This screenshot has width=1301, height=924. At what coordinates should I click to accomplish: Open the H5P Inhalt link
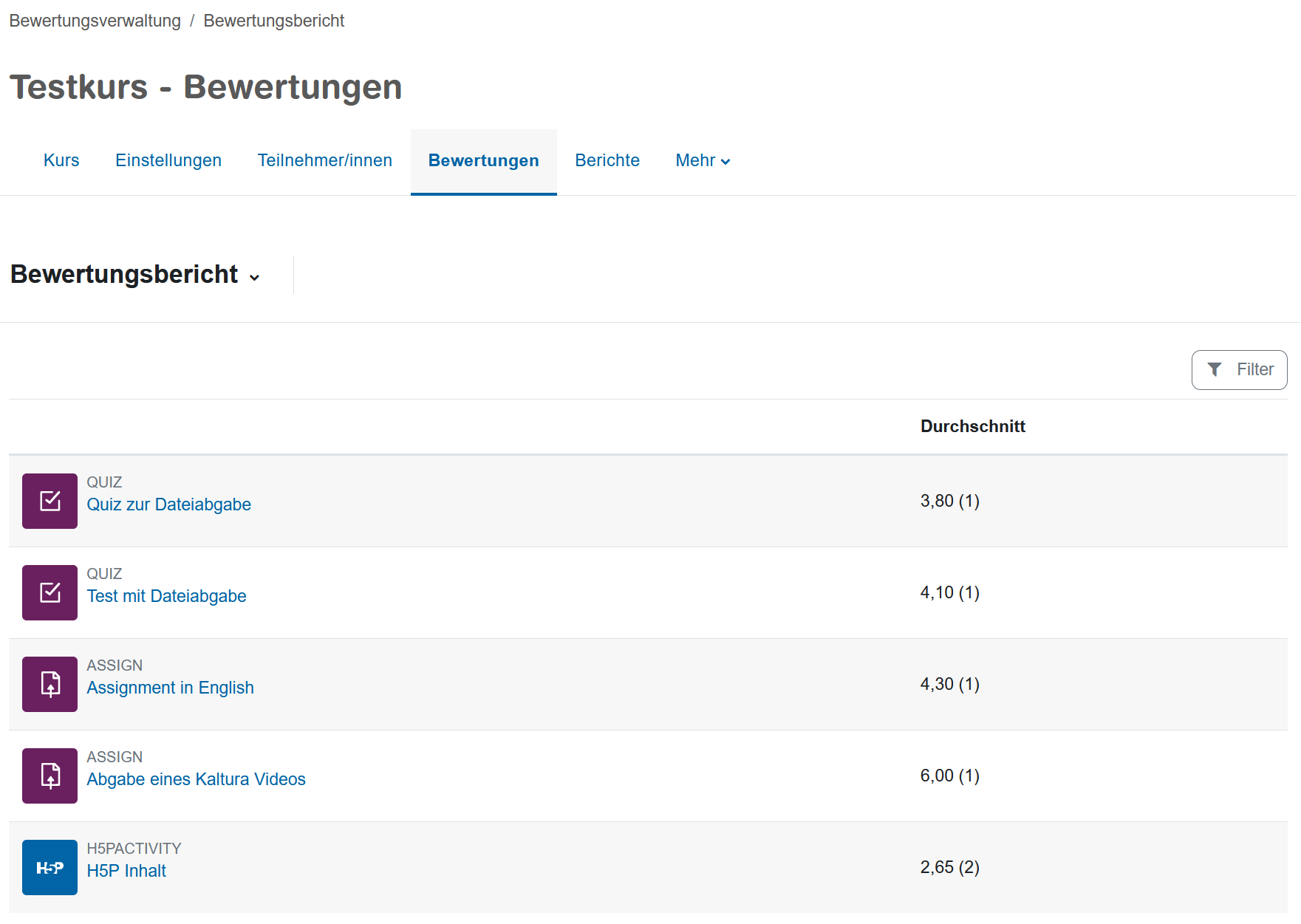click(126, 871)
